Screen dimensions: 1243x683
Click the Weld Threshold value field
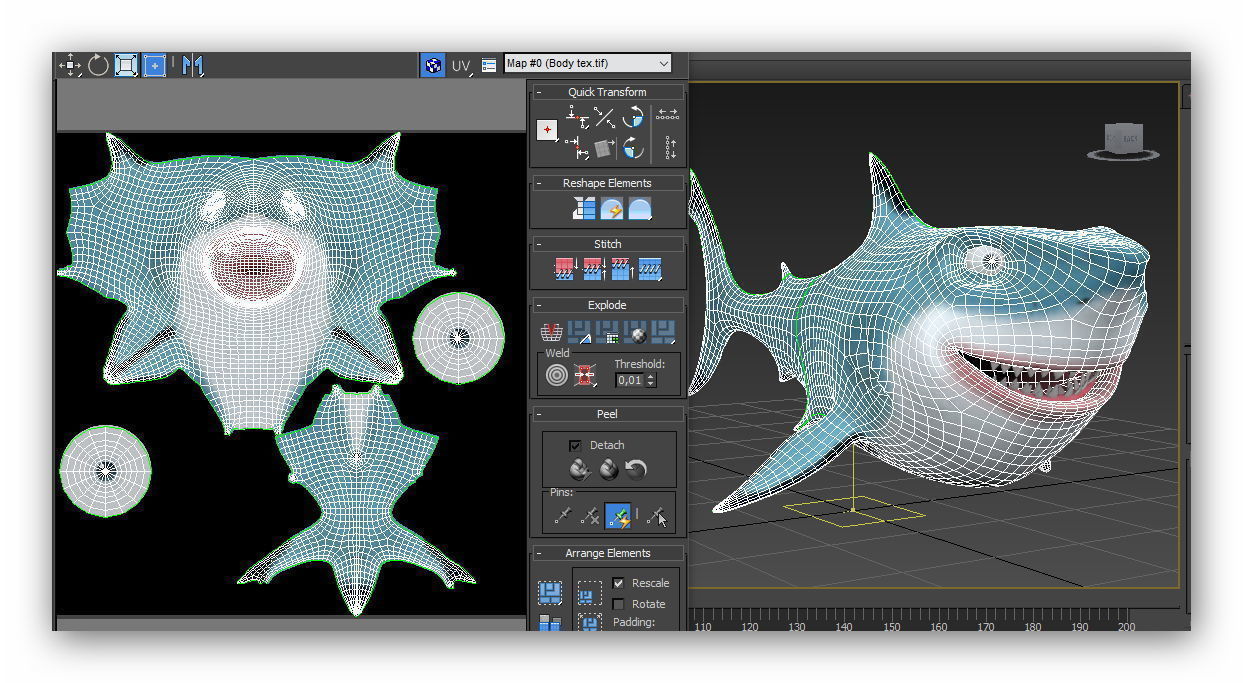coord(629,380)
